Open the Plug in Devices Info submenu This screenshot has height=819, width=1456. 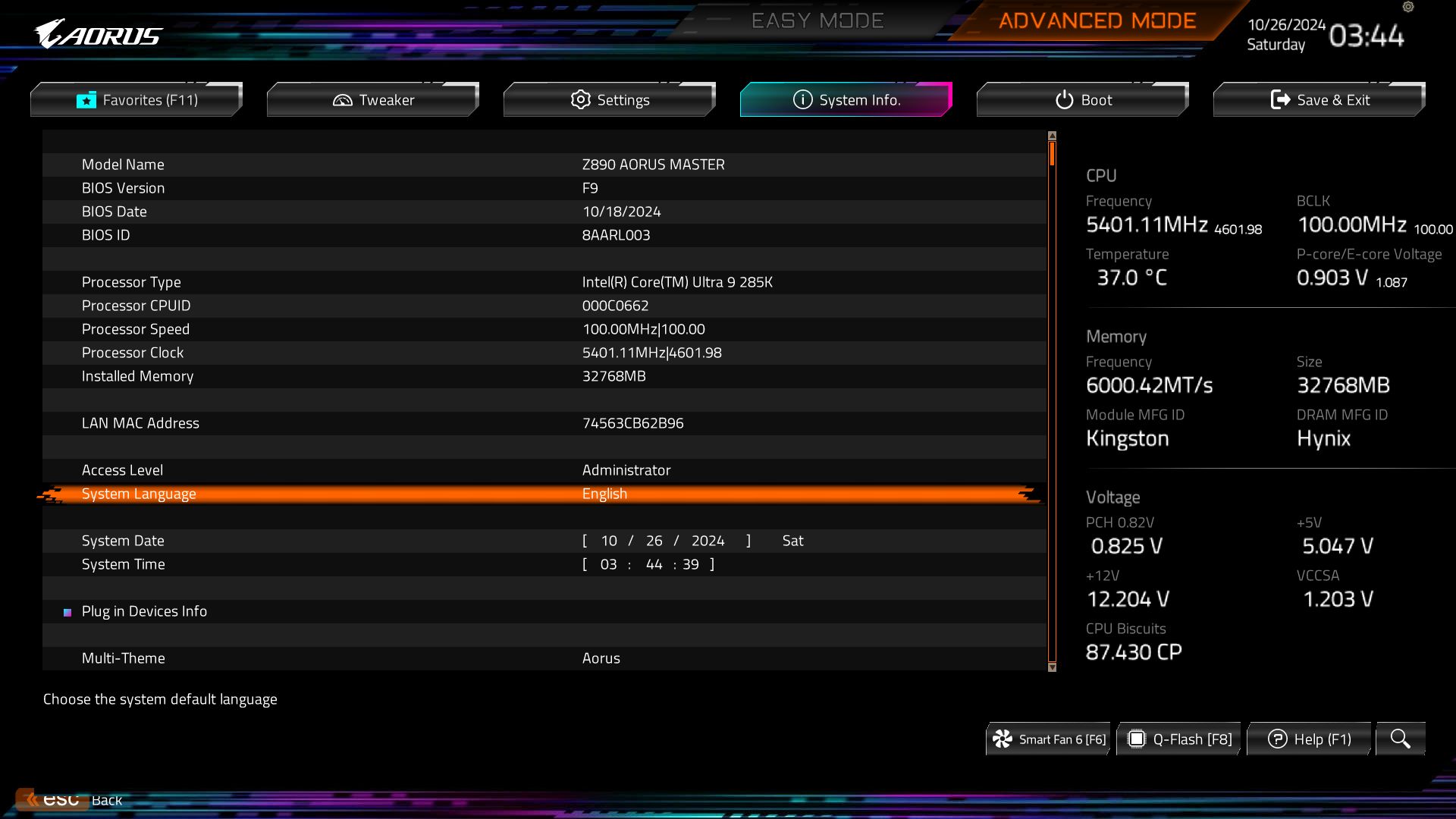click(x=544, y=611)
